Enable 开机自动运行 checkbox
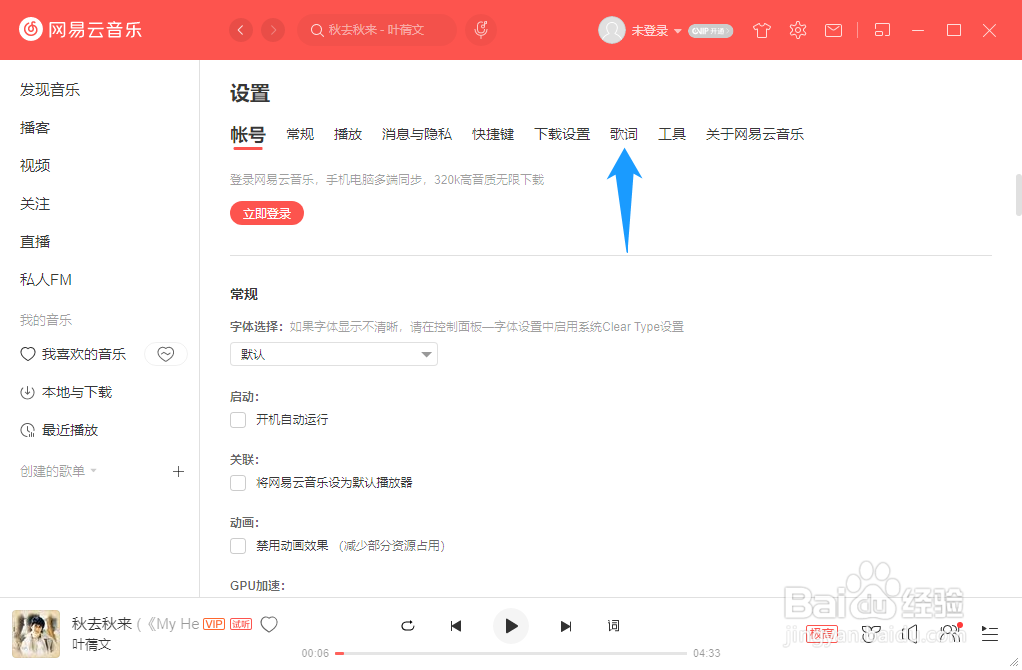The image size is (1022, 670). 238,420
